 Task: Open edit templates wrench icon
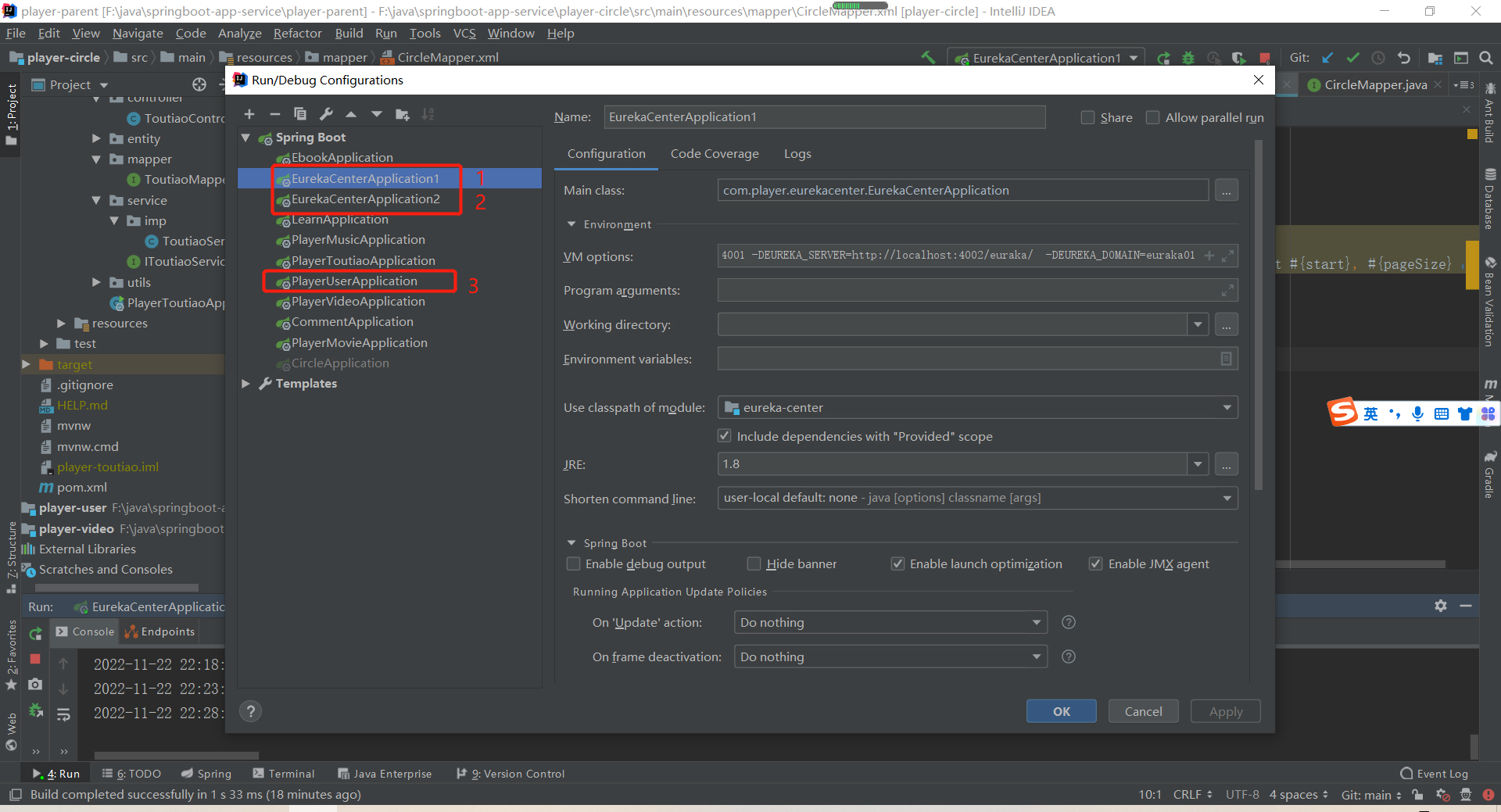327,114
